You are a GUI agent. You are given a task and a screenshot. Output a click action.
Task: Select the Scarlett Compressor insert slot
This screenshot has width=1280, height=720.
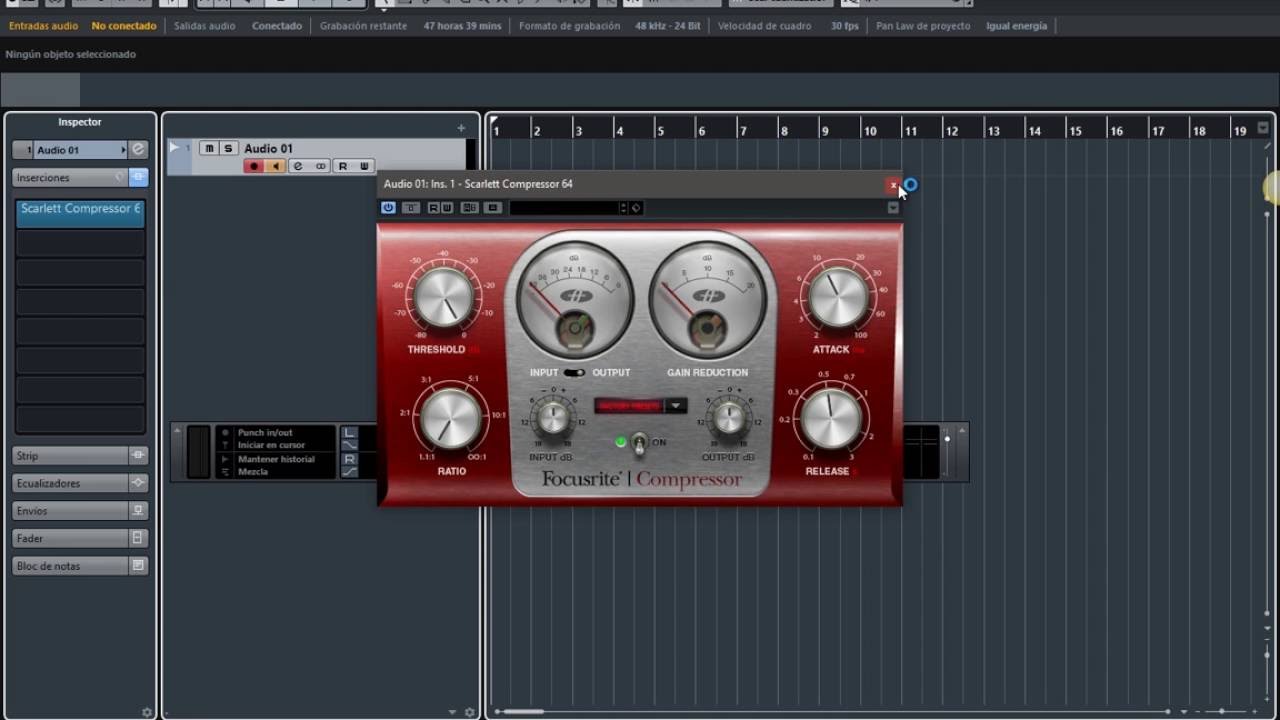pyautogui.click(x=80, y=213)
